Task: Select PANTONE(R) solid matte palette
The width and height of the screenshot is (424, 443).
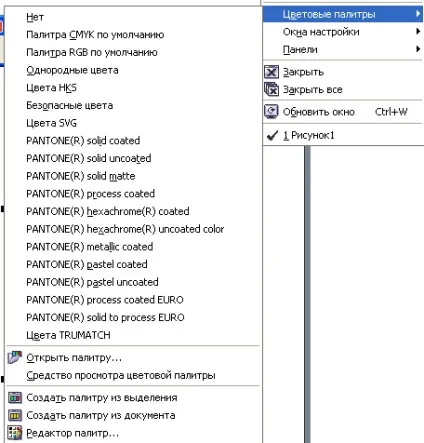Action: [133, 176]
